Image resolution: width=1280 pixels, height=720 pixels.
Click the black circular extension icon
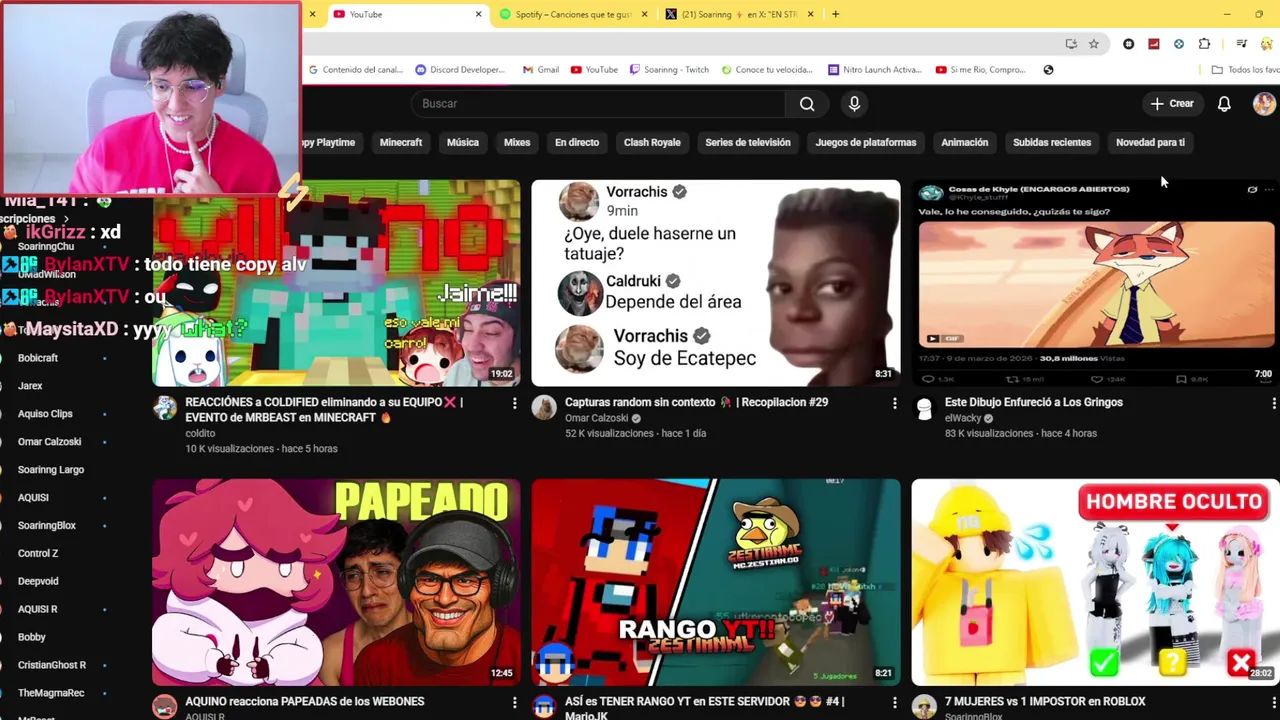[x=1129, y=44]
